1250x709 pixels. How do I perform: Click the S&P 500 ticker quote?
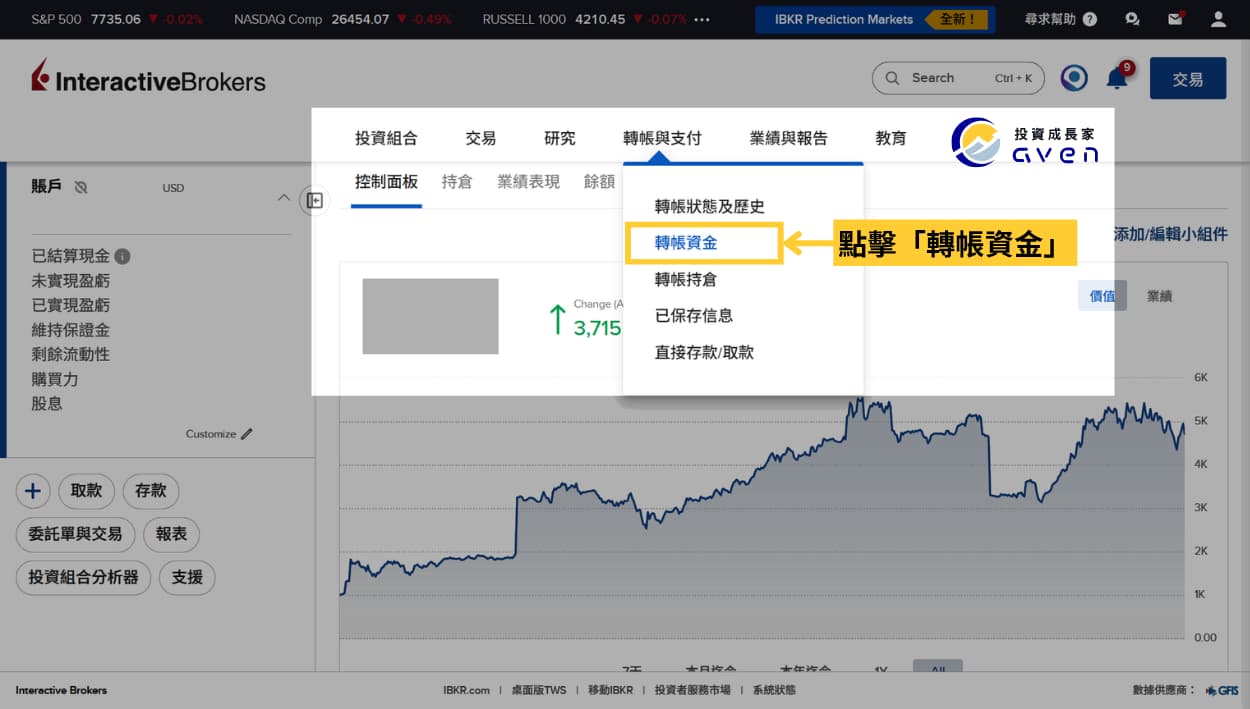117,19
